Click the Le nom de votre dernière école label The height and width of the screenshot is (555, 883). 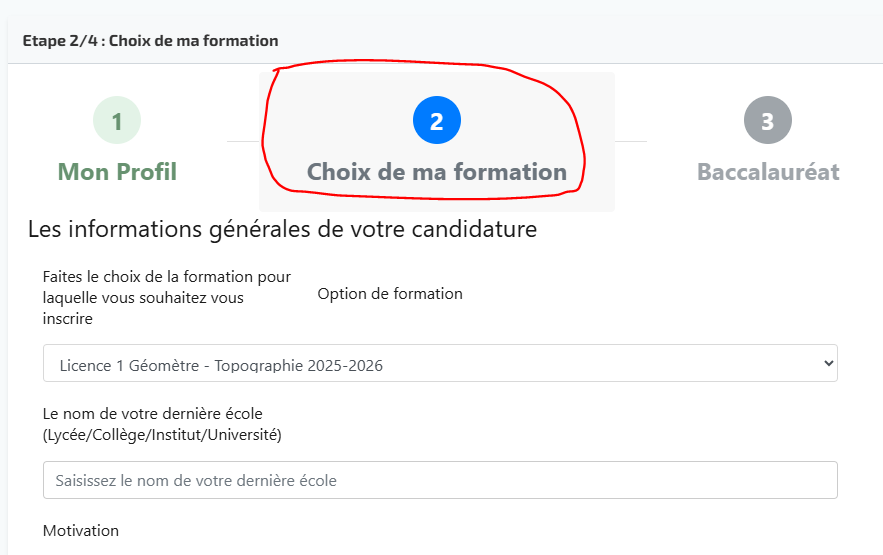[152, 413]
